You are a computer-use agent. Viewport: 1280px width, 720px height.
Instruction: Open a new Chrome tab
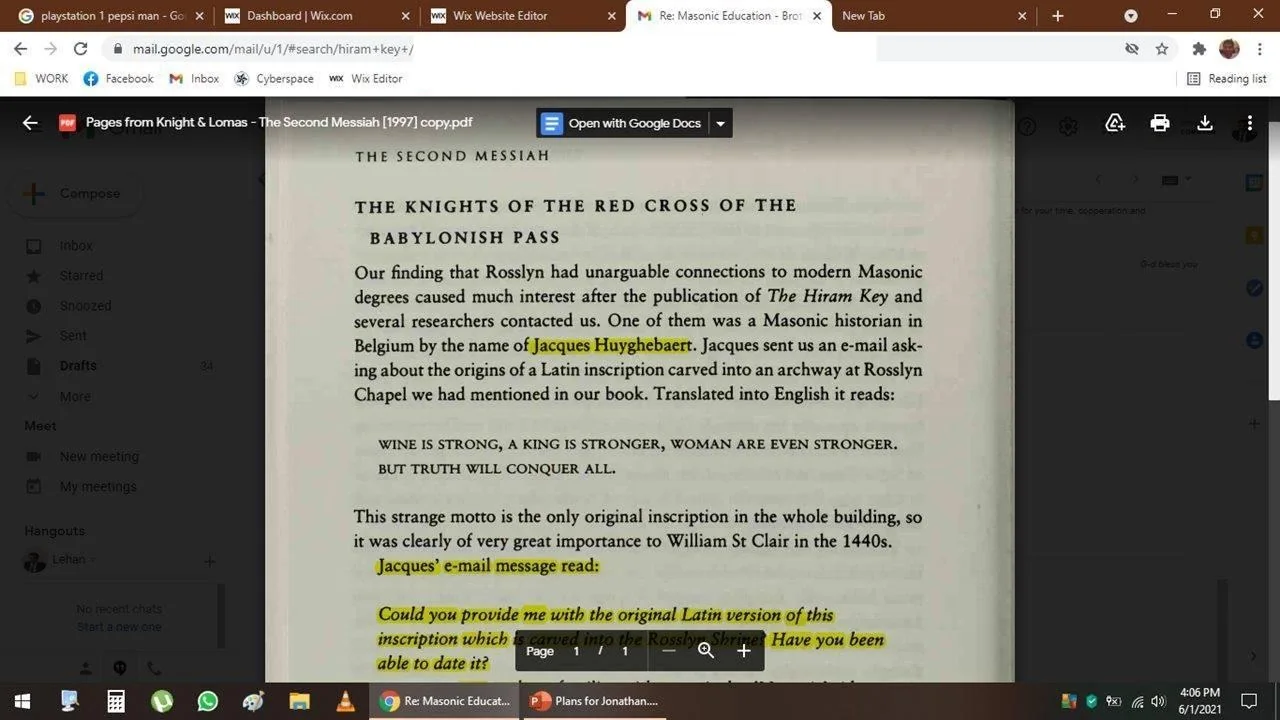point(1058,16)
